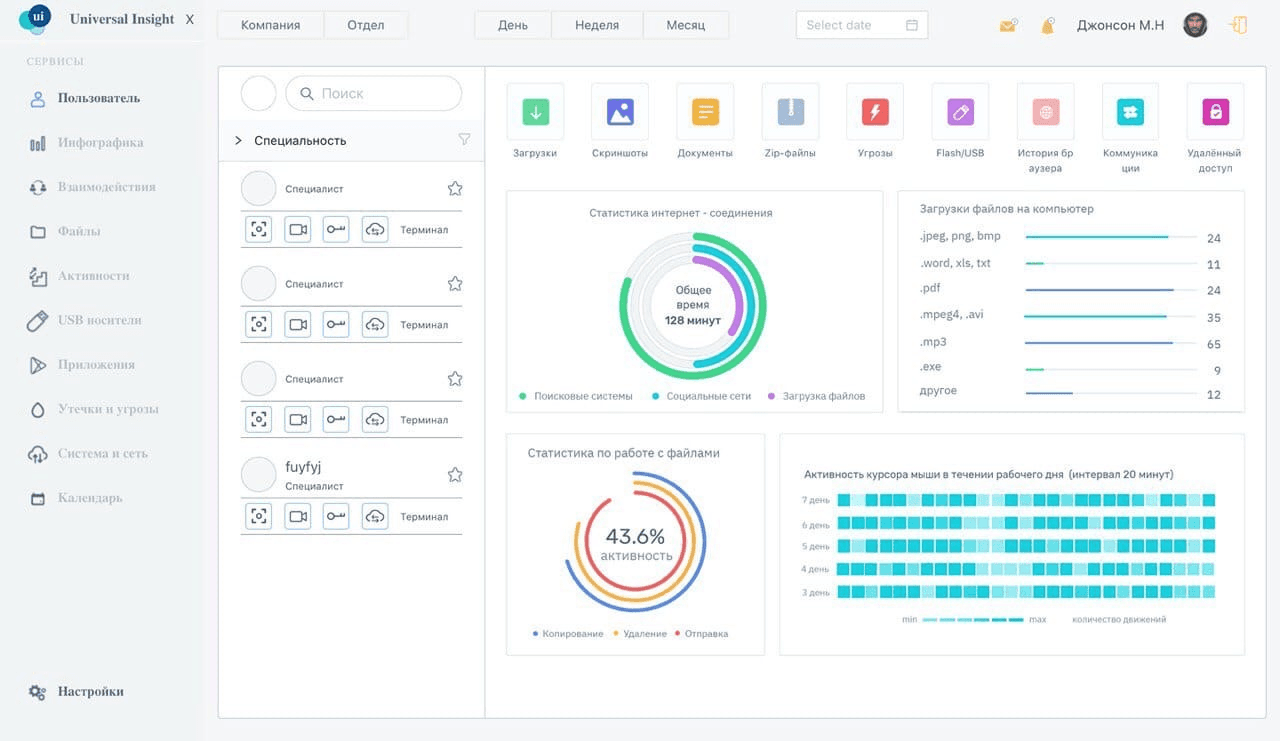
Task: Click the .jpeg, png, bmp progress bar
Action: click(x=1110, y=237)
